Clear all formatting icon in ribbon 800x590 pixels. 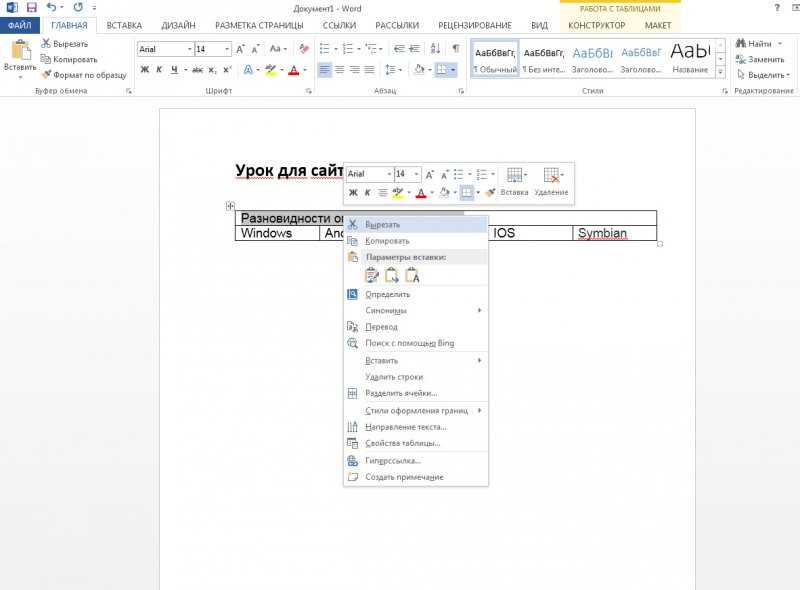pos(304,49)
